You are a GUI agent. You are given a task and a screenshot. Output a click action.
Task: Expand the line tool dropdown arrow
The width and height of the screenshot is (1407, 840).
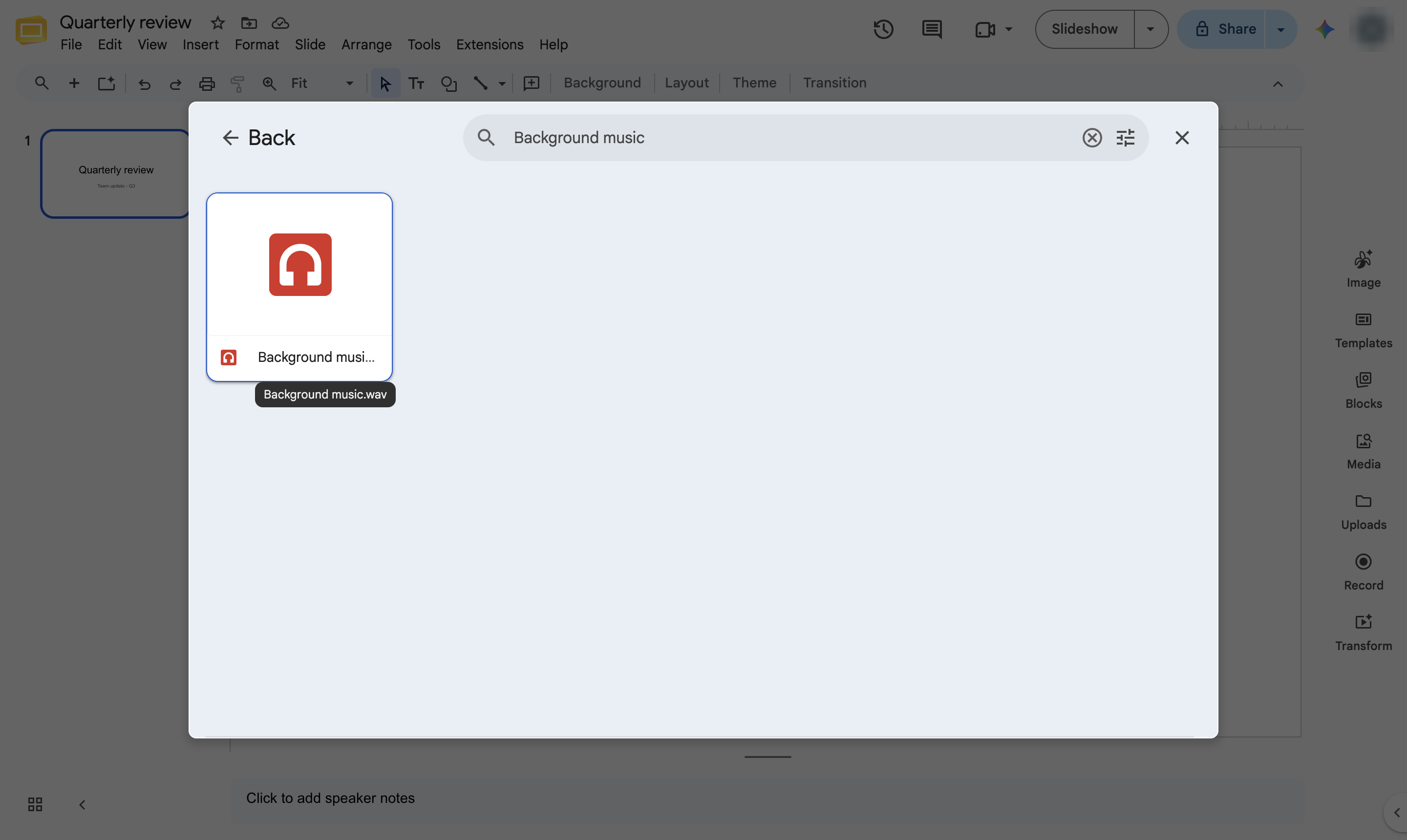click(502, 83)
